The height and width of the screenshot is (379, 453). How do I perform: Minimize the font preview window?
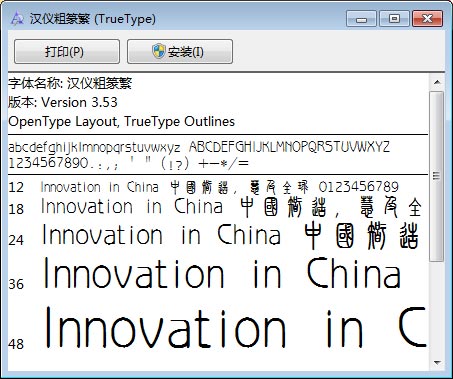(x=361, y=18)
